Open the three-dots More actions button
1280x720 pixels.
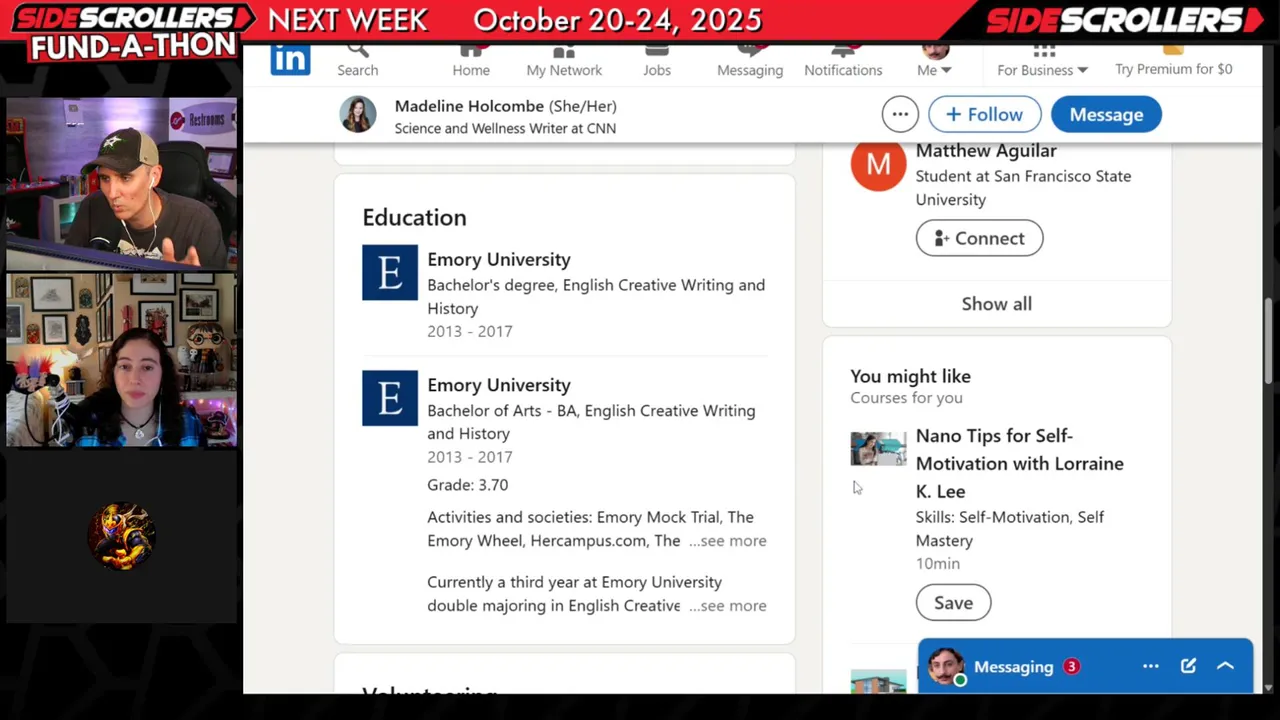900,114
